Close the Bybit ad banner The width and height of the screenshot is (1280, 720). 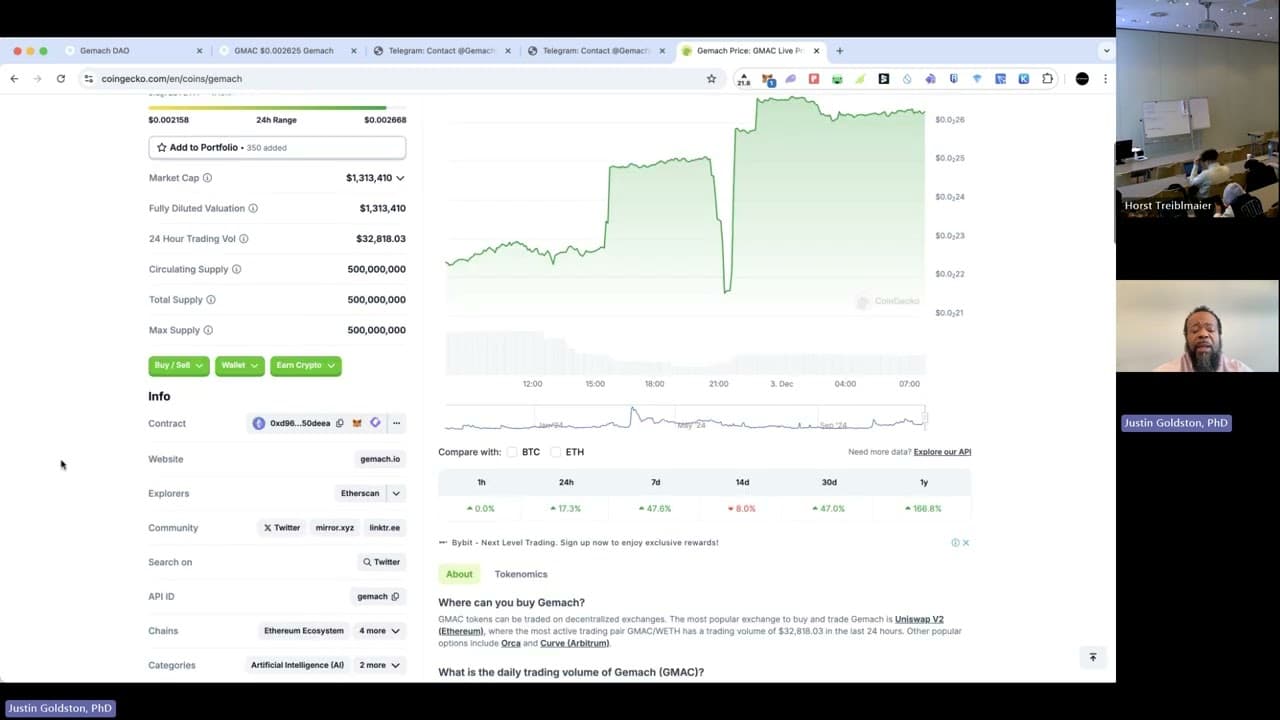(965, 543)
